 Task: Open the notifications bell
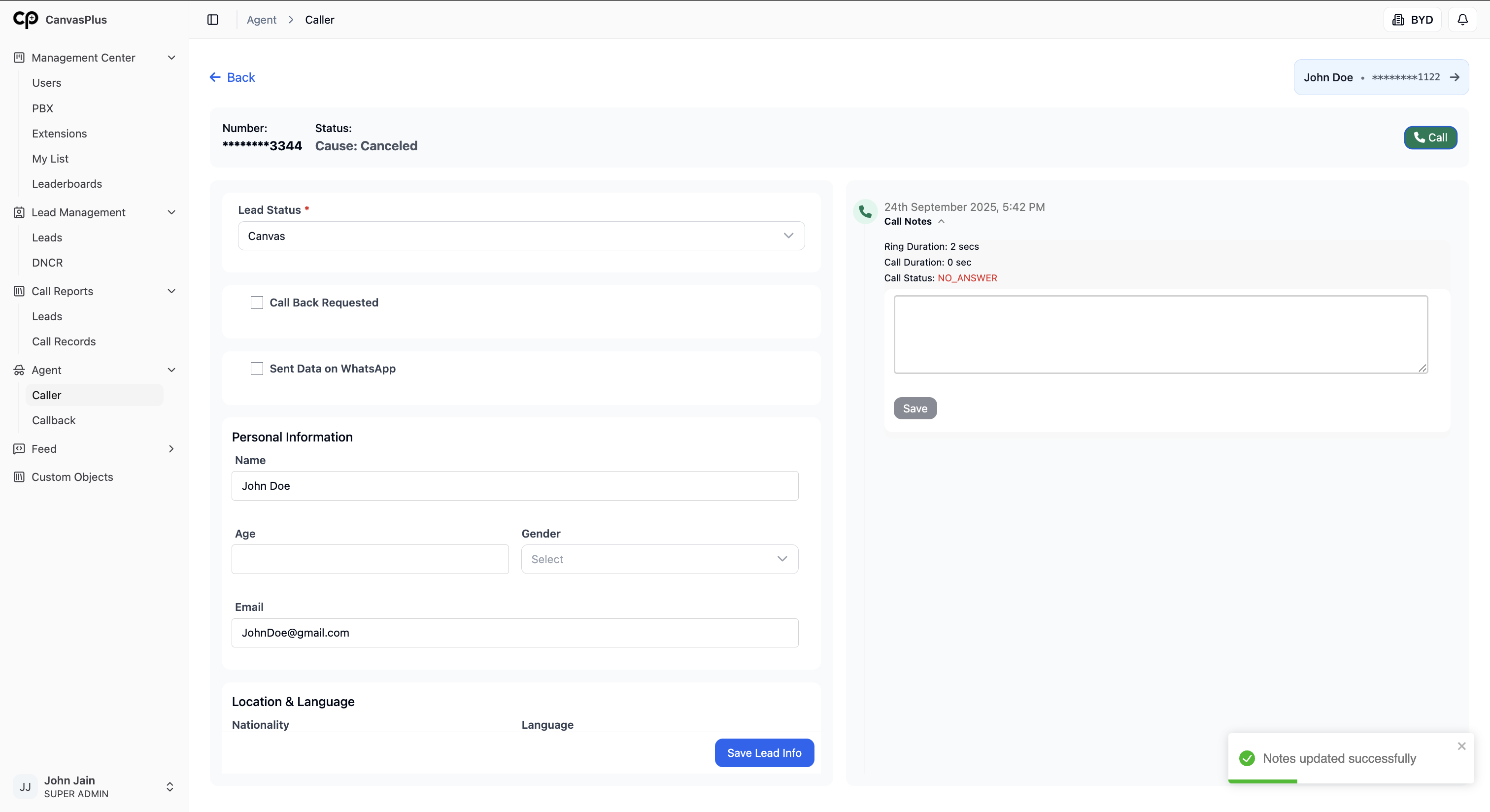pyautogui.click(x=1462, y=20)
